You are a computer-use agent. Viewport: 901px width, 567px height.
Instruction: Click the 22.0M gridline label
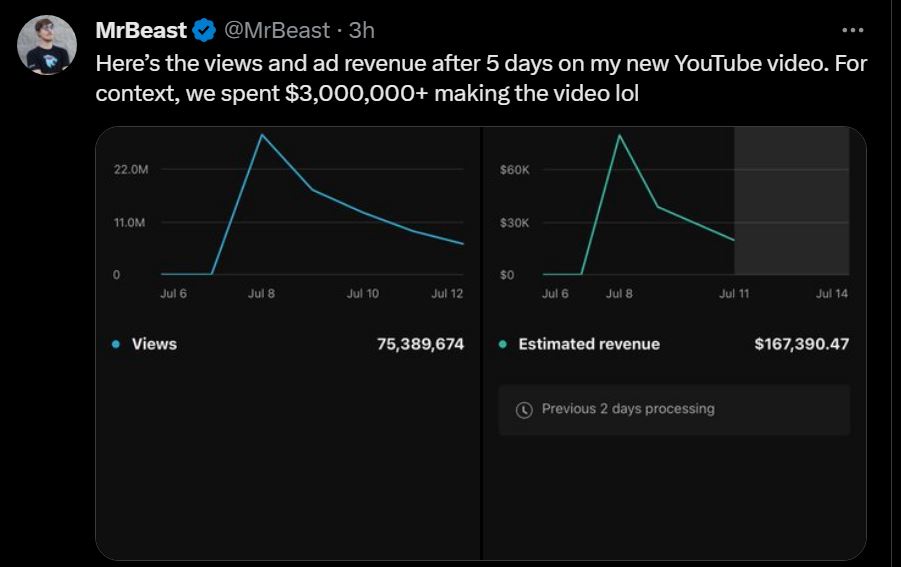[131, 169]
